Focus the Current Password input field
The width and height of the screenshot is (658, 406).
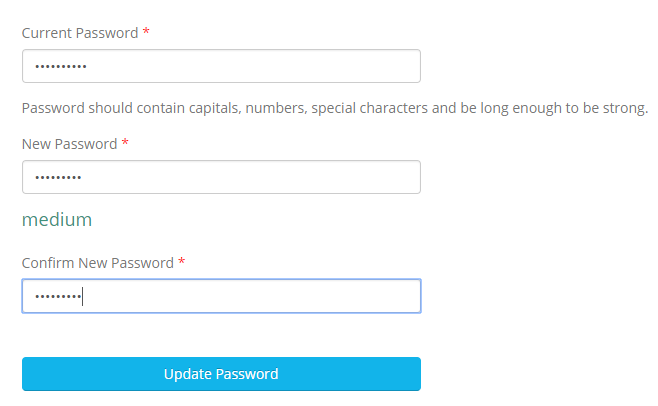[221, 66]
